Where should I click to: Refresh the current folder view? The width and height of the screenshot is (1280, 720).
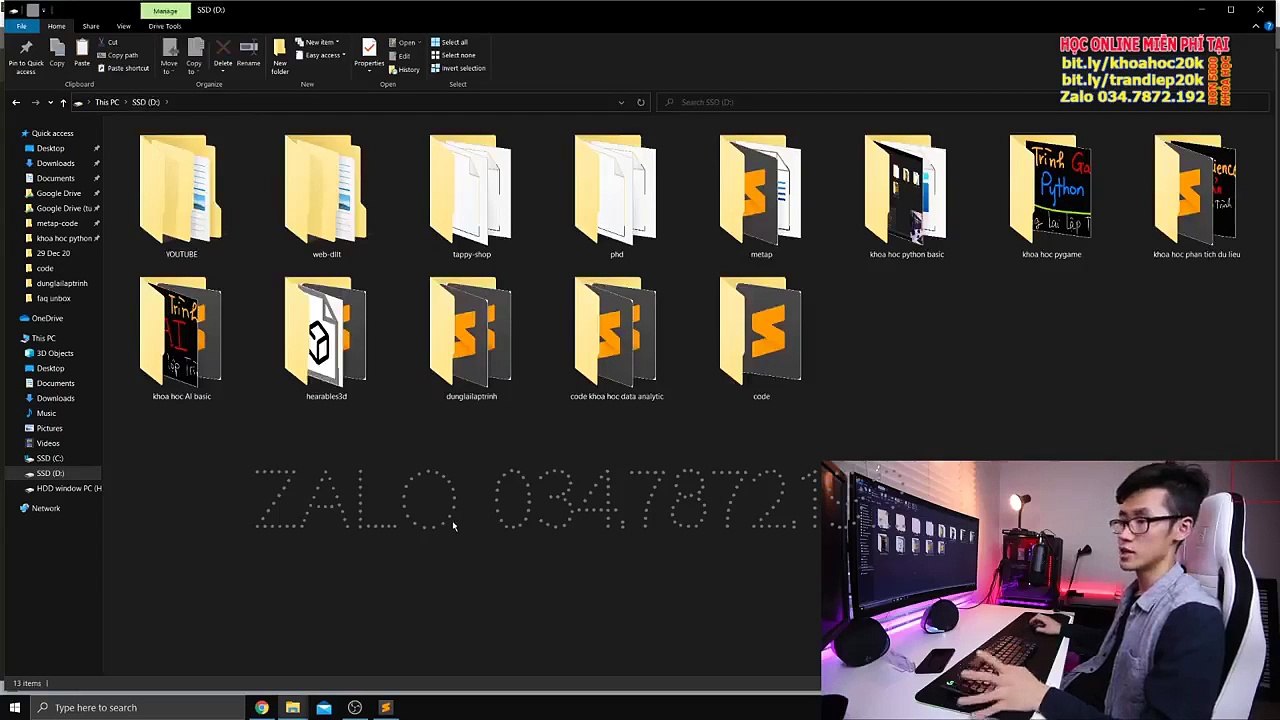click(641, 102)
